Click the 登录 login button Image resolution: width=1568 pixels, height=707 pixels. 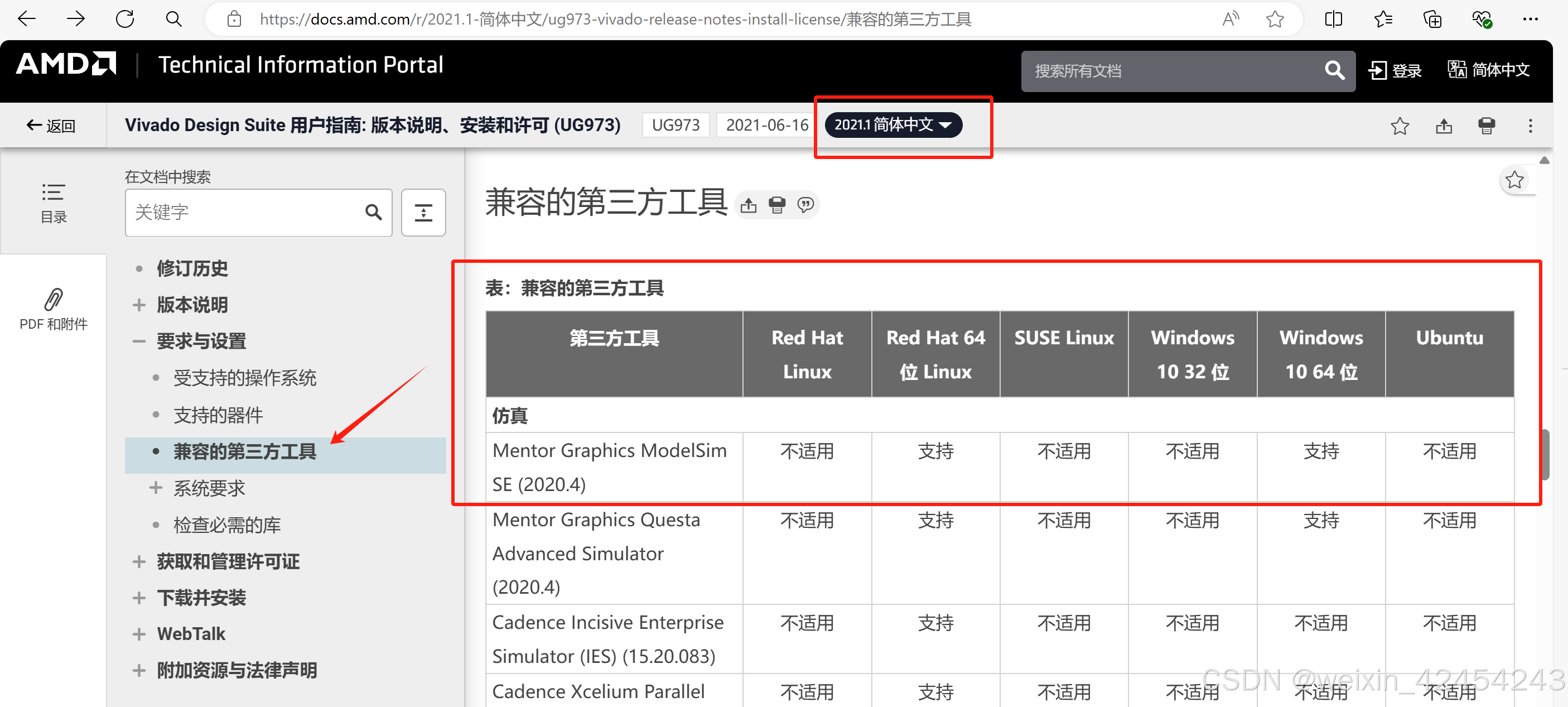point(1395,71)
